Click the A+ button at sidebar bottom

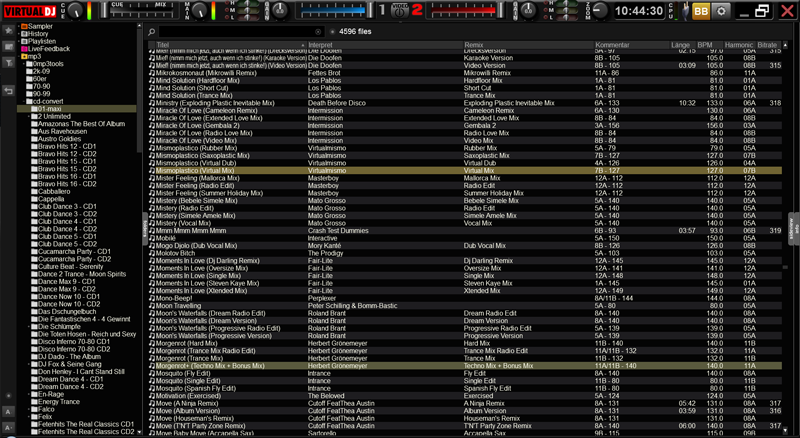tap(9, 427)
